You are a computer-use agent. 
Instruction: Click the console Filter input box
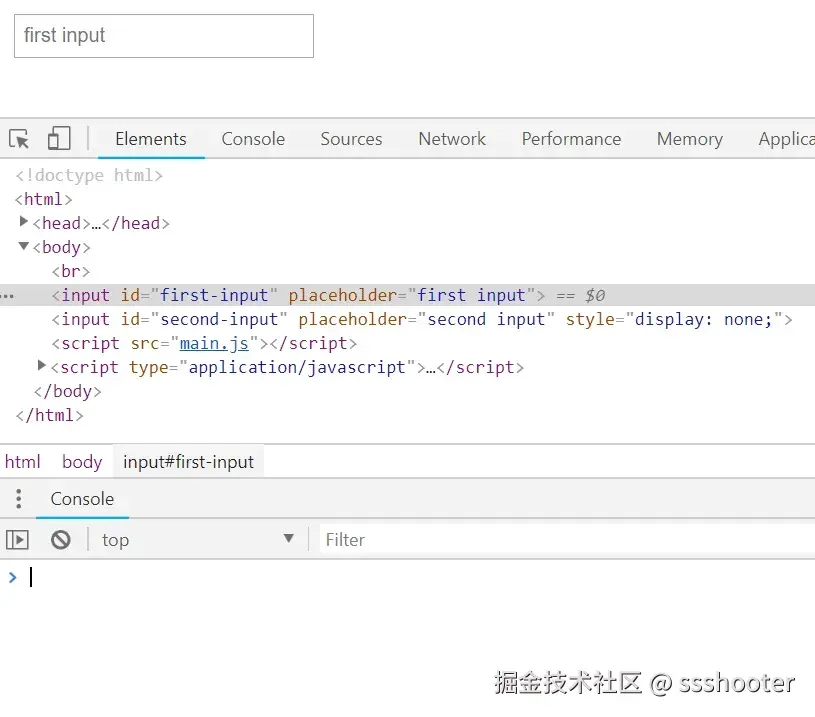[x=560, y=540]
